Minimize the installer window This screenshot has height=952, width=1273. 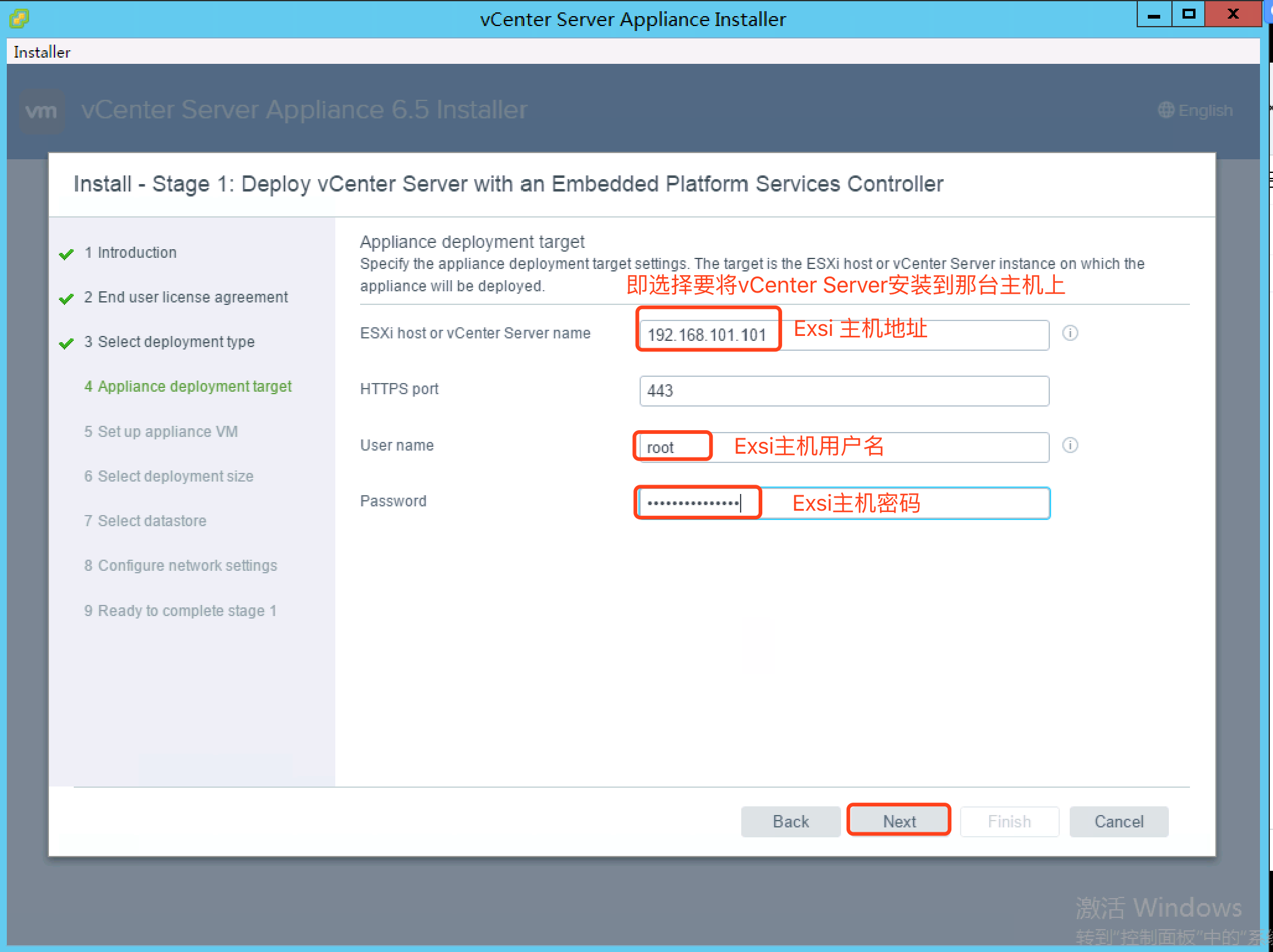pos(1154,14)
